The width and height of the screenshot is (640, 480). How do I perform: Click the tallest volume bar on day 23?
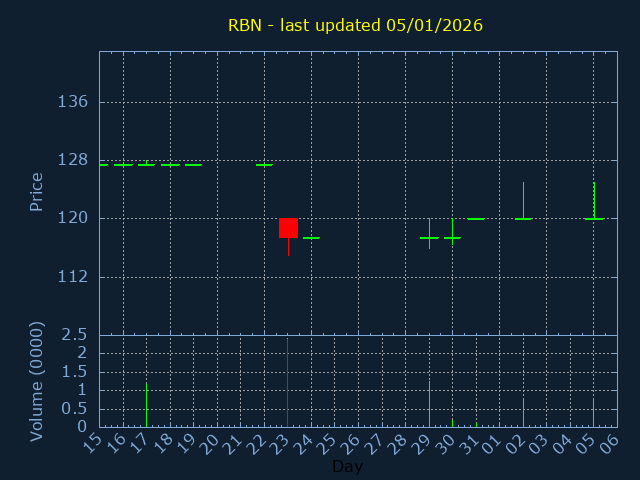pyautogui.click(x=288, y=382)
